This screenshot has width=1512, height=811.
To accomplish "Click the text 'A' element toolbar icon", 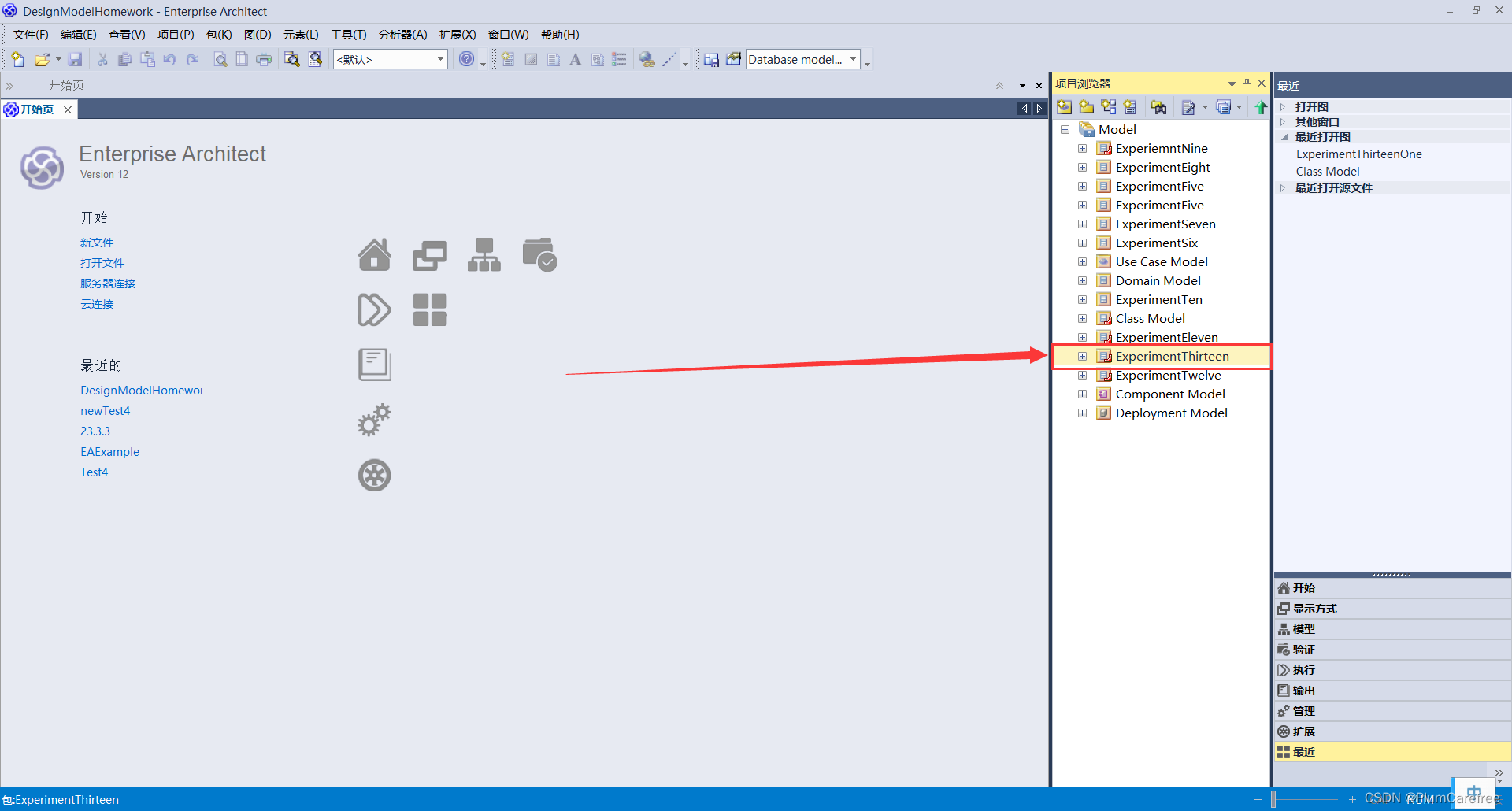I will click(x=576, y=59).
